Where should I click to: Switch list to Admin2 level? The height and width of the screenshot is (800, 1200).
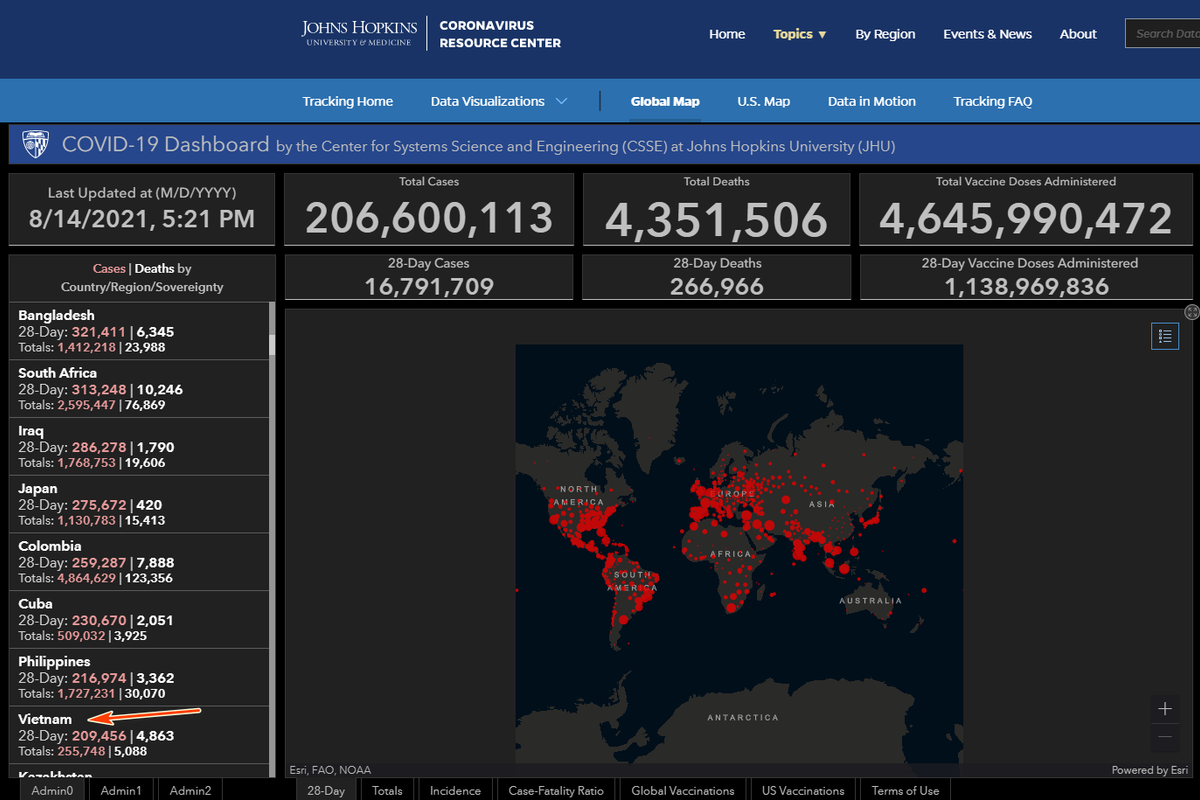pos(190,790)
